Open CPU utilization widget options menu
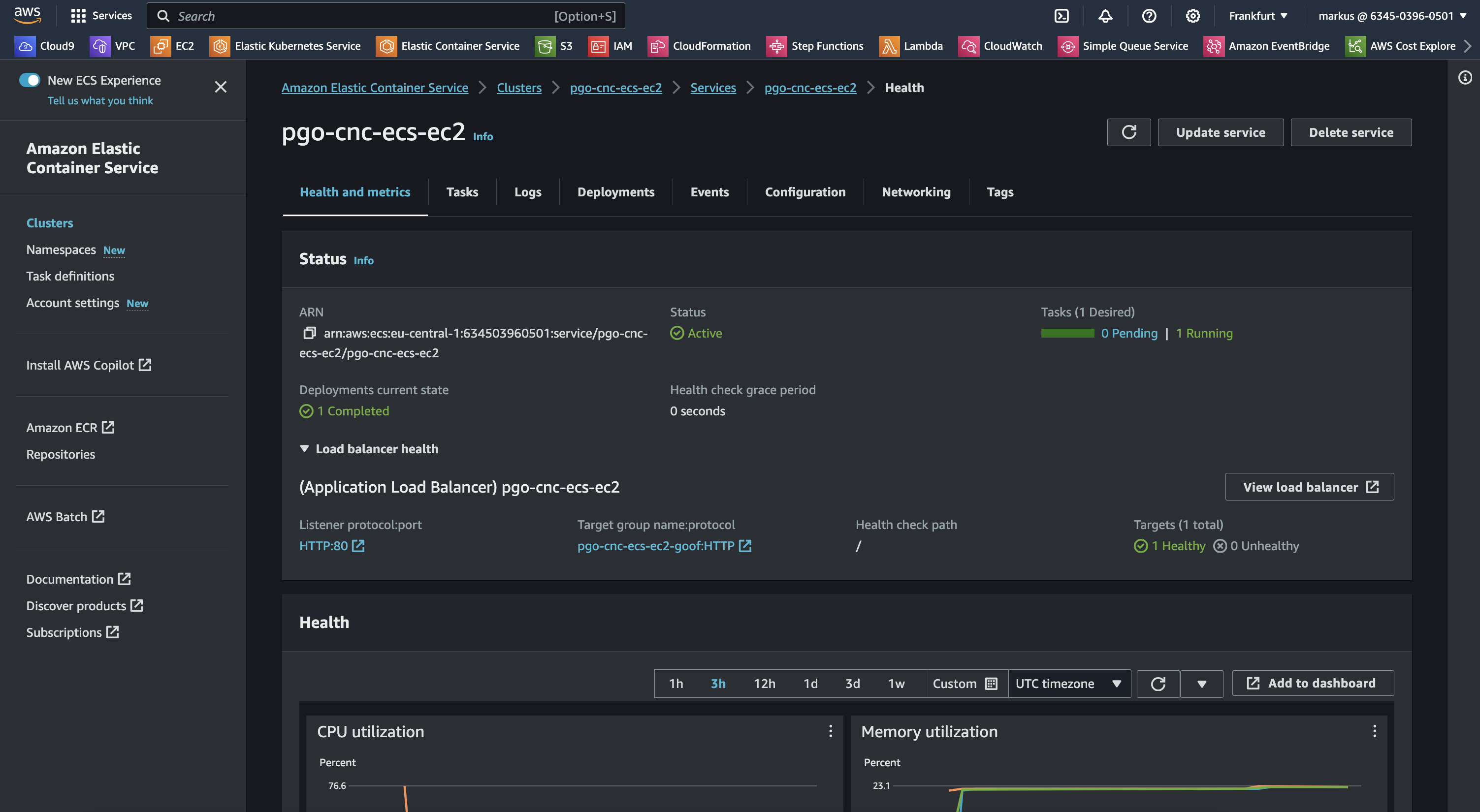This screenshot has height=812, width=1480. click(830, 731)
